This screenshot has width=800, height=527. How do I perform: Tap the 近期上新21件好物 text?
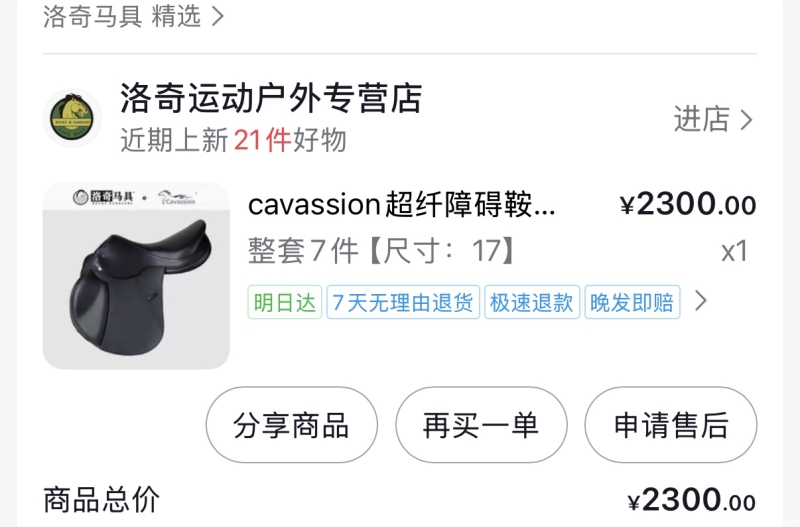click(234, 140)
